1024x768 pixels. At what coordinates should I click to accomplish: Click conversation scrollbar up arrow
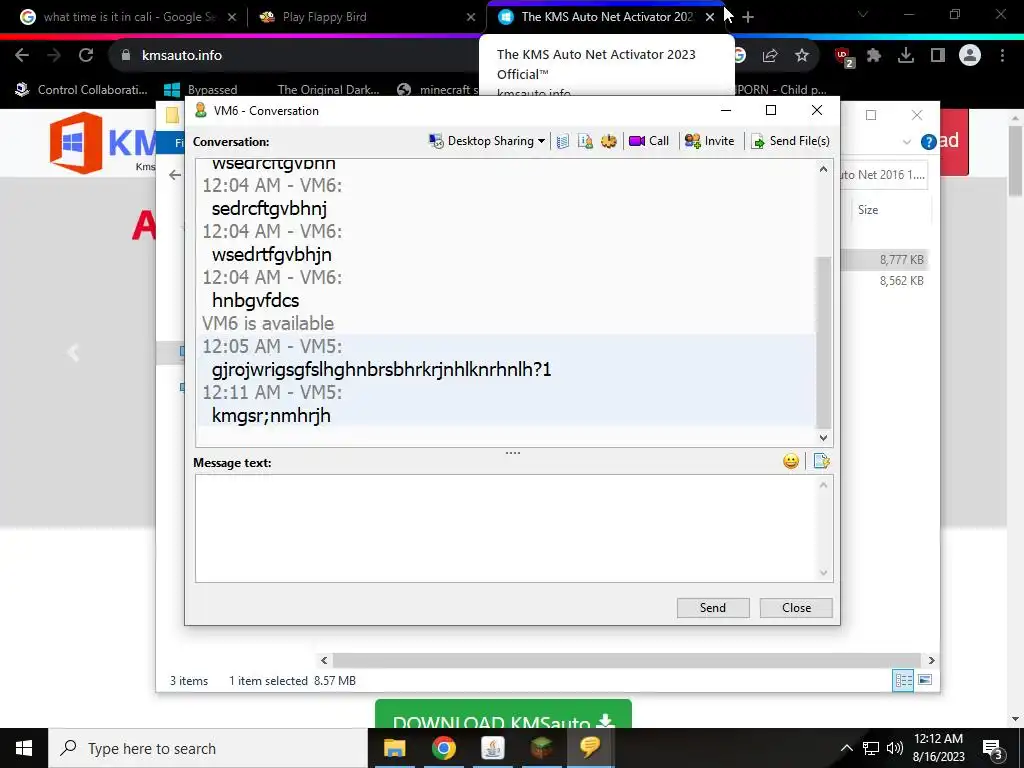pyautogui.click(x=824, y=170)
